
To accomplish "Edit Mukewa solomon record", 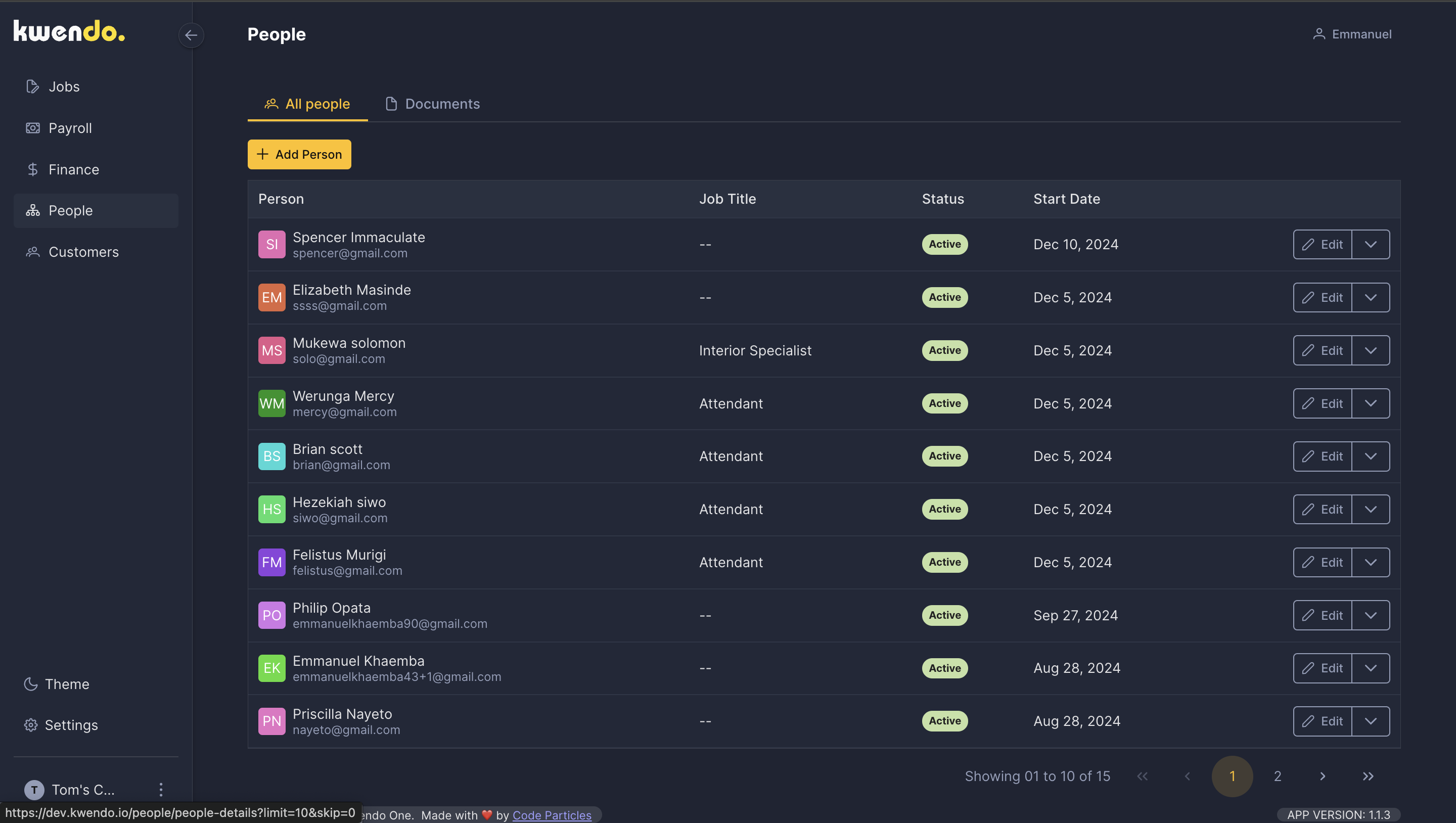I will tap(1323, 350).
